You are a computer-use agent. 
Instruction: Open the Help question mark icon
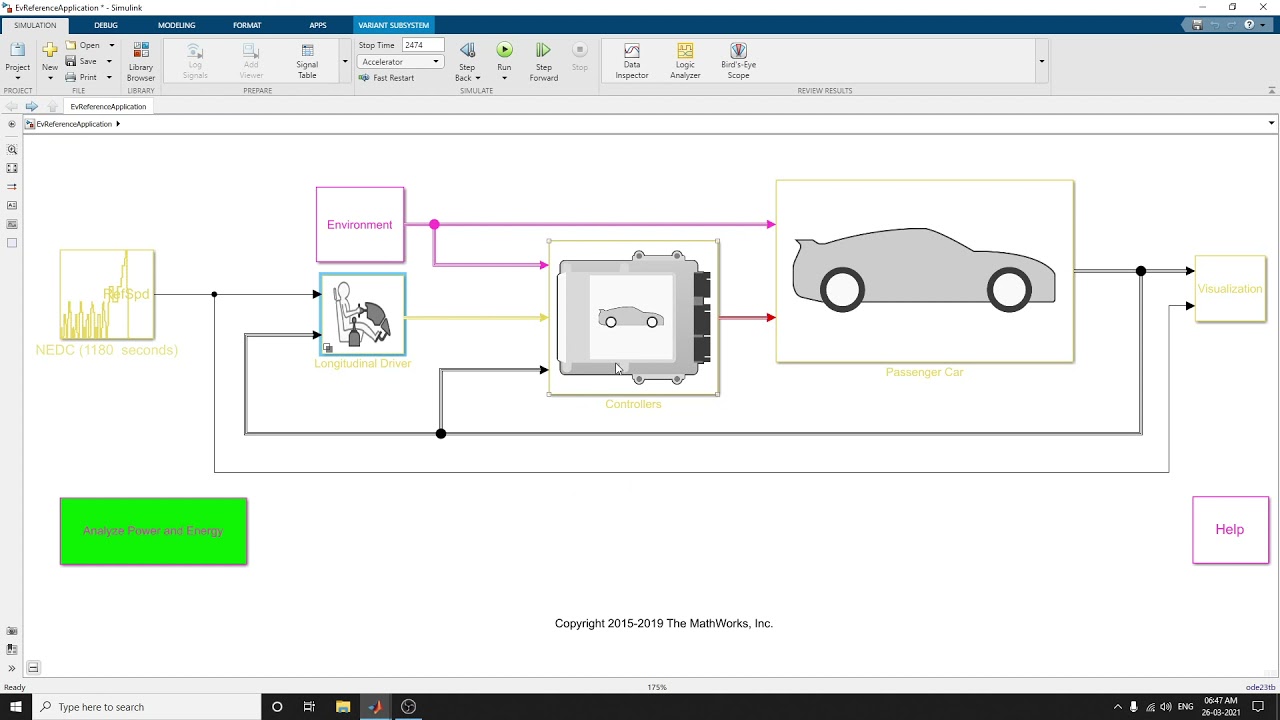pyautogui.click(x=1249, y=25)
